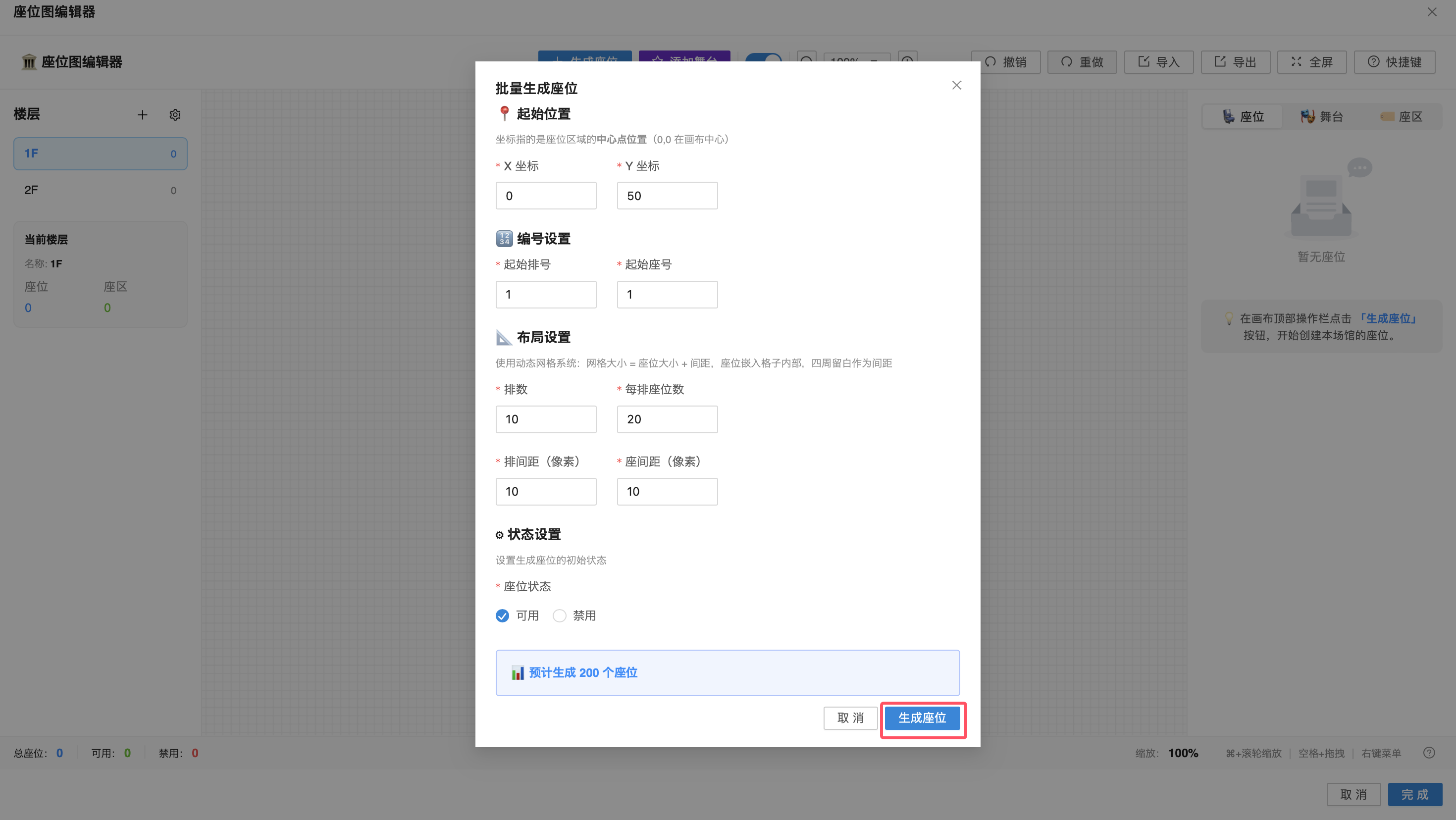This screenshot has width=1456, height=820.
Task: Select the 禁用 seat status radio
Action: point(559,616)
